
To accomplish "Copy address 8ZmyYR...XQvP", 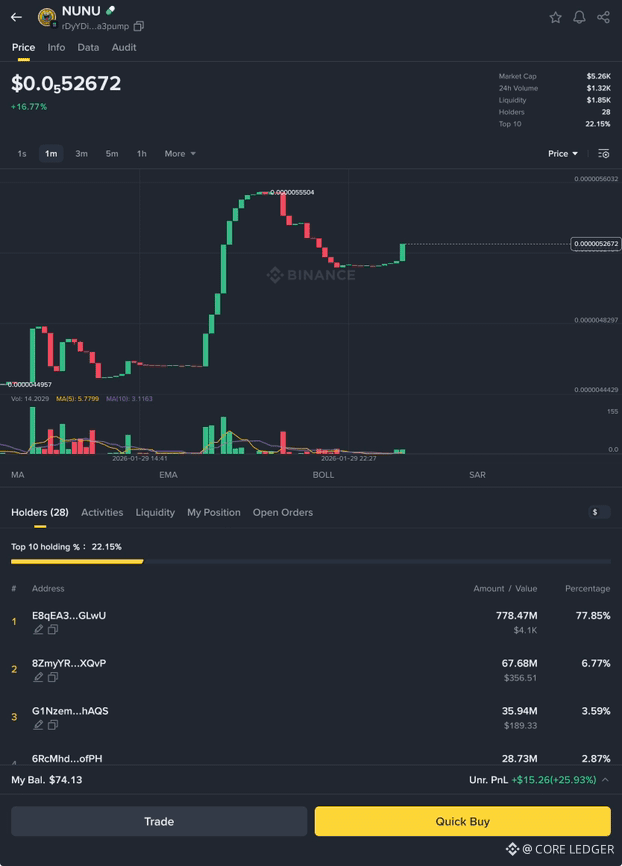I will click(52, 677).
